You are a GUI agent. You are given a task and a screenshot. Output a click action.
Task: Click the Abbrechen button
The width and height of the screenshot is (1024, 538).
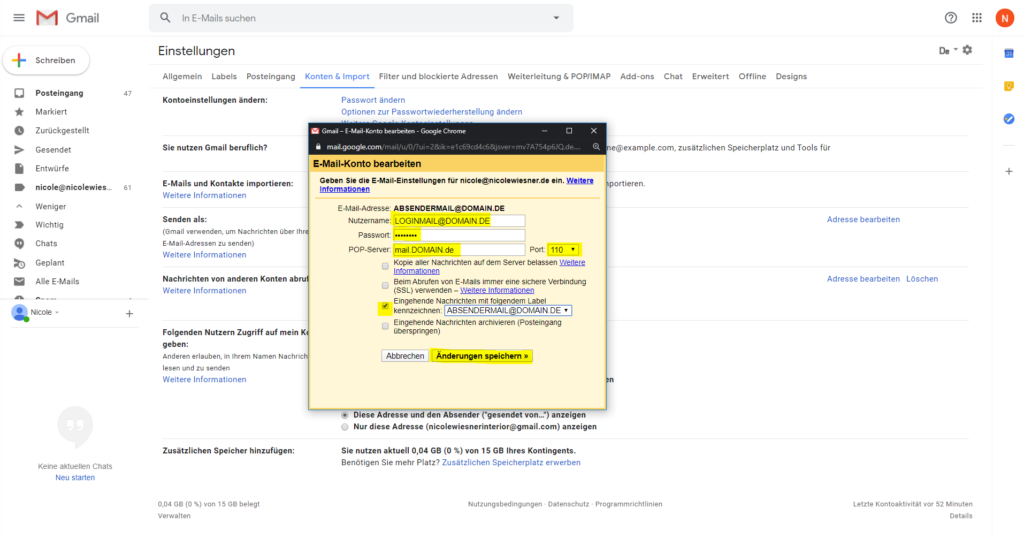click(x=405, y=355)
